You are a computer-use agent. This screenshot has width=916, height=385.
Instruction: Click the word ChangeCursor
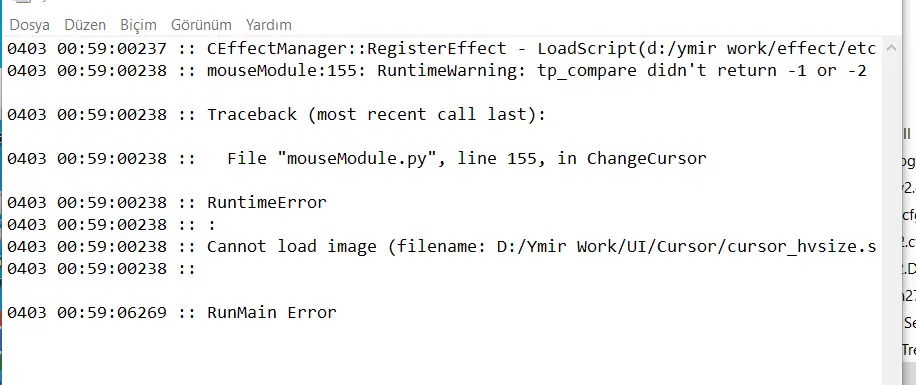(x=647, y=158)
